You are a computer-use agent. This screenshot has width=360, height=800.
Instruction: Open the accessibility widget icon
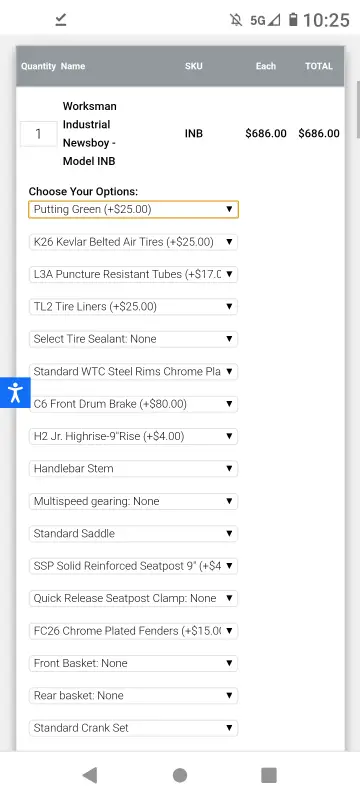(15, 392)
